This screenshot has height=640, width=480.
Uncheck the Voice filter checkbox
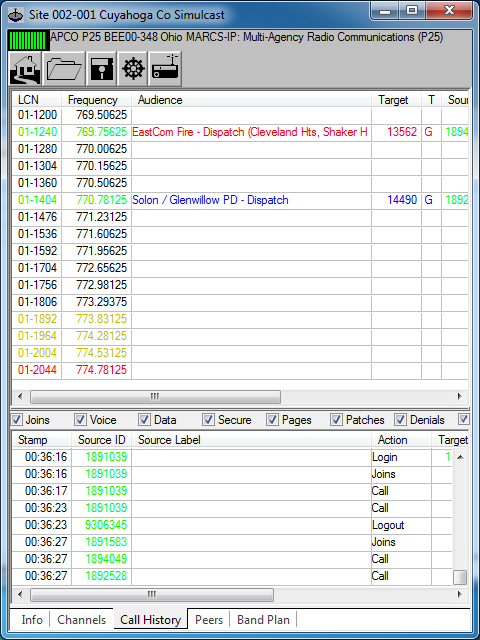point(80,420)
